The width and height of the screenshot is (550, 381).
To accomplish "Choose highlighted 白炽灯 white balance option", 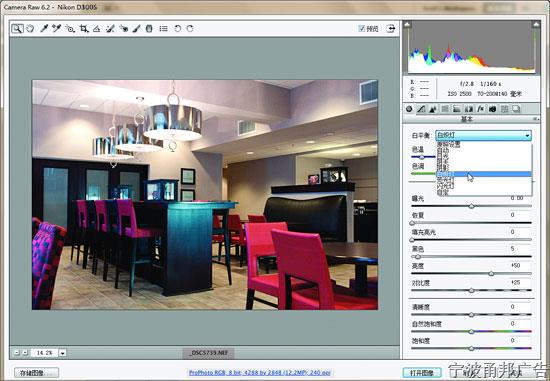I will [484, 174].
